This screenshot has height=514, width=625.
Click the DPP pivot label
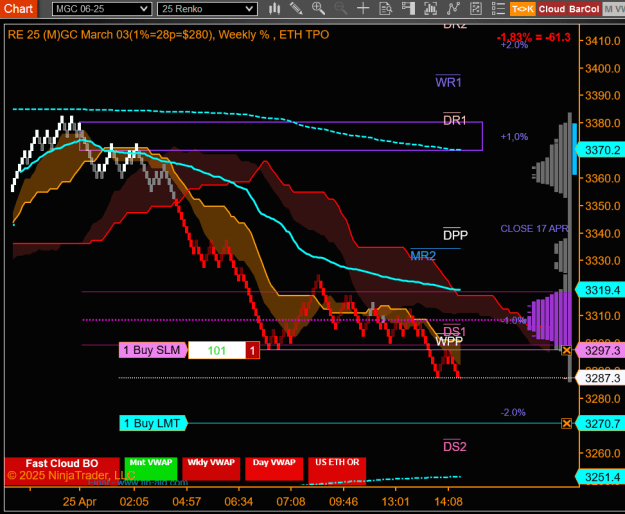[x=455, y=235]
